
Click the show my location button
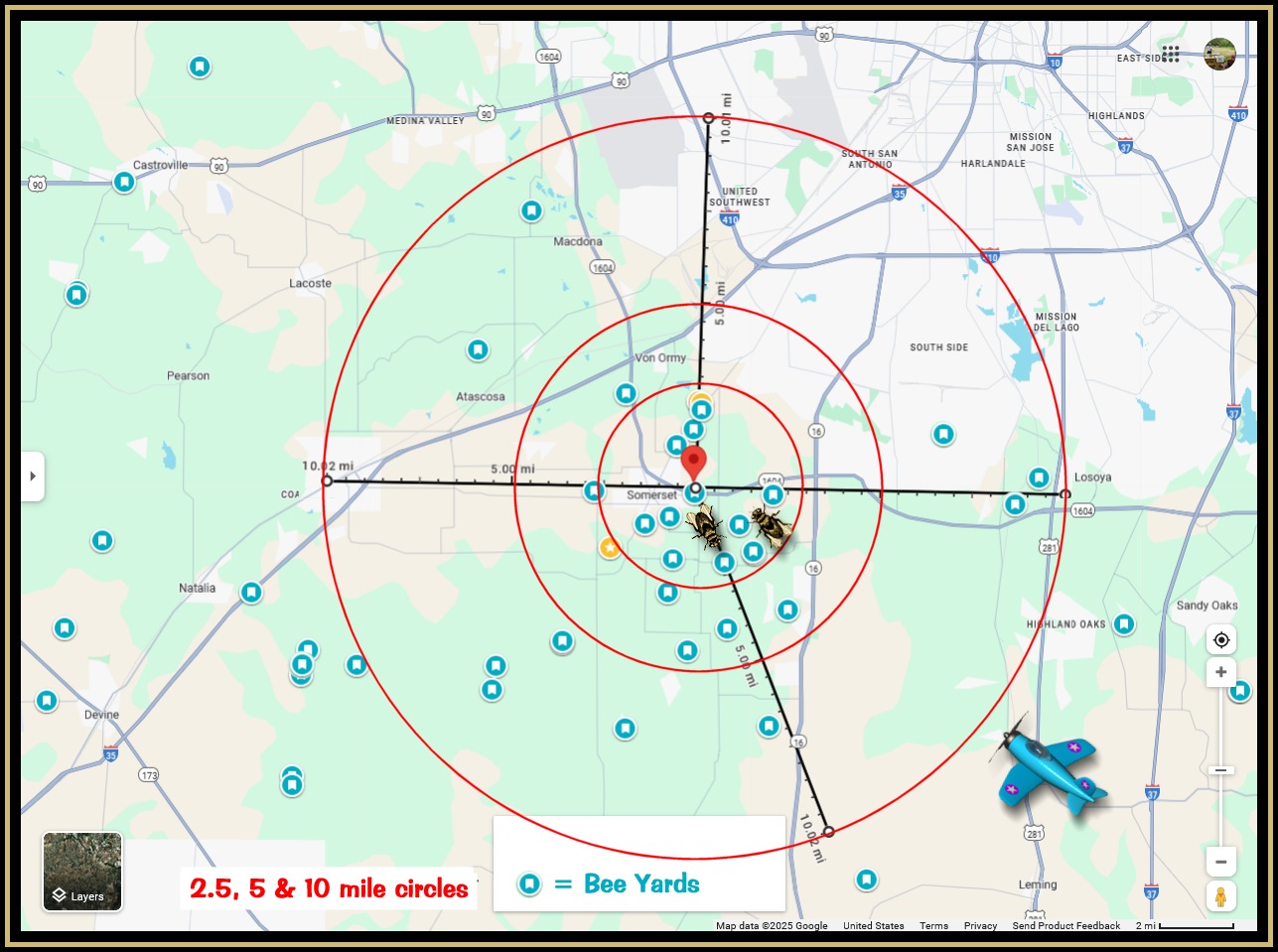pos(1221,640)
